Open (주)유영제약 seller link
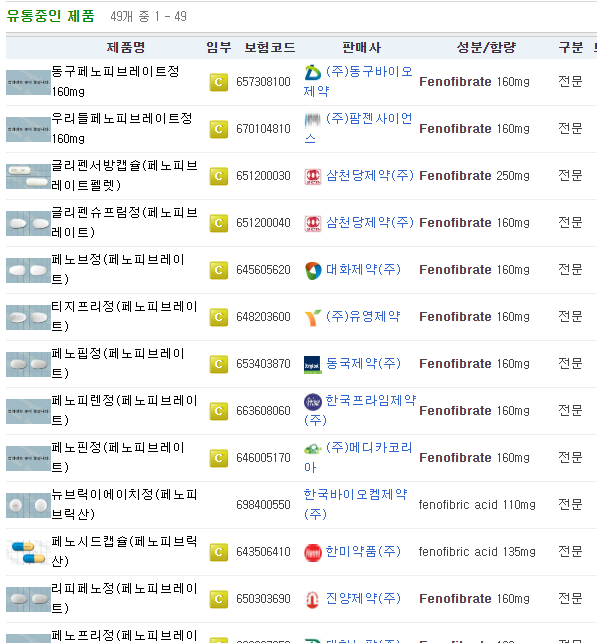Viewport: 597px width, 643px height. [363, 317]
